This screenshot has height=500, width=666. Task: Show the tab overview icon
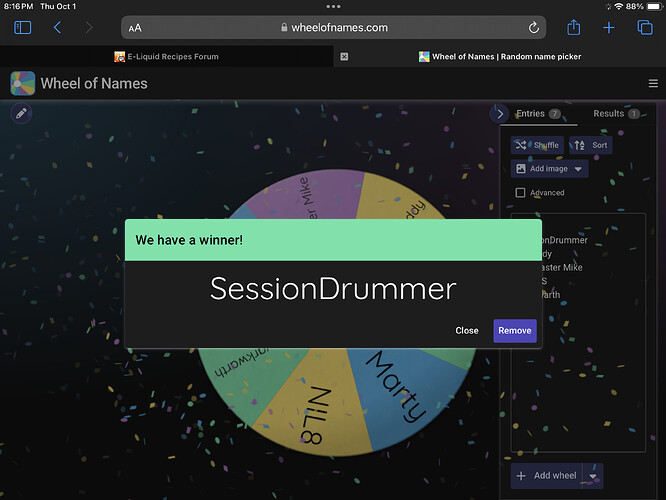[x=645, y=28]
